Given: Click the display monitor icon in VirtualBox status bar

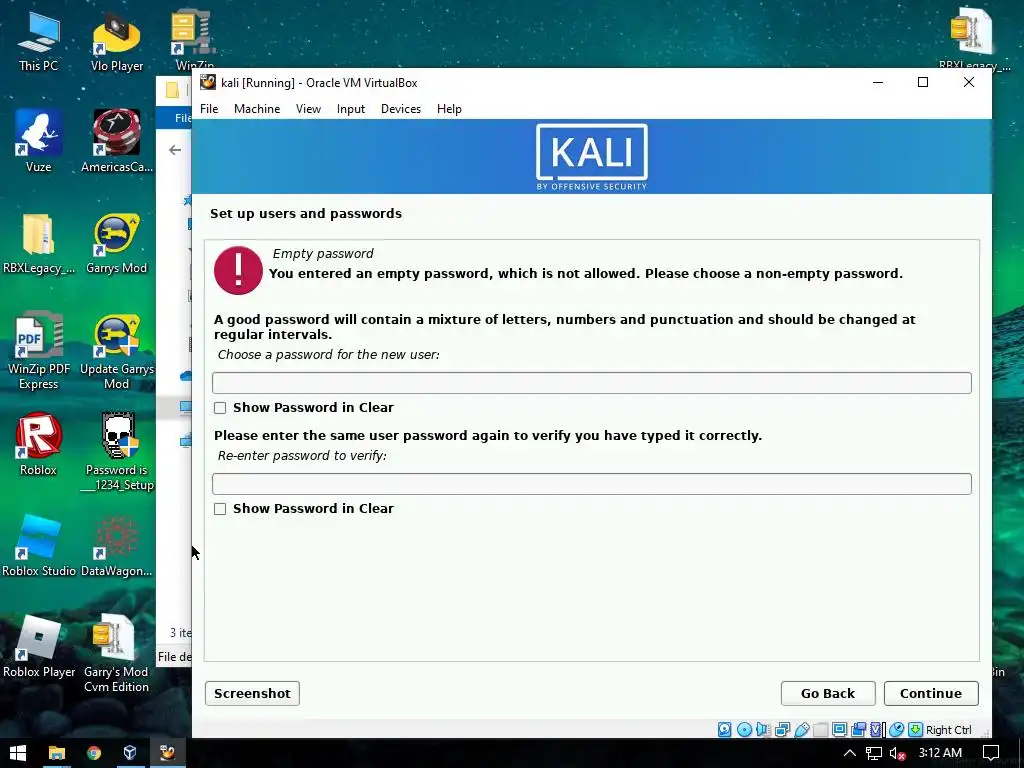Looking at the screenshot, I should pyautogui.click(x=839, y=729).
